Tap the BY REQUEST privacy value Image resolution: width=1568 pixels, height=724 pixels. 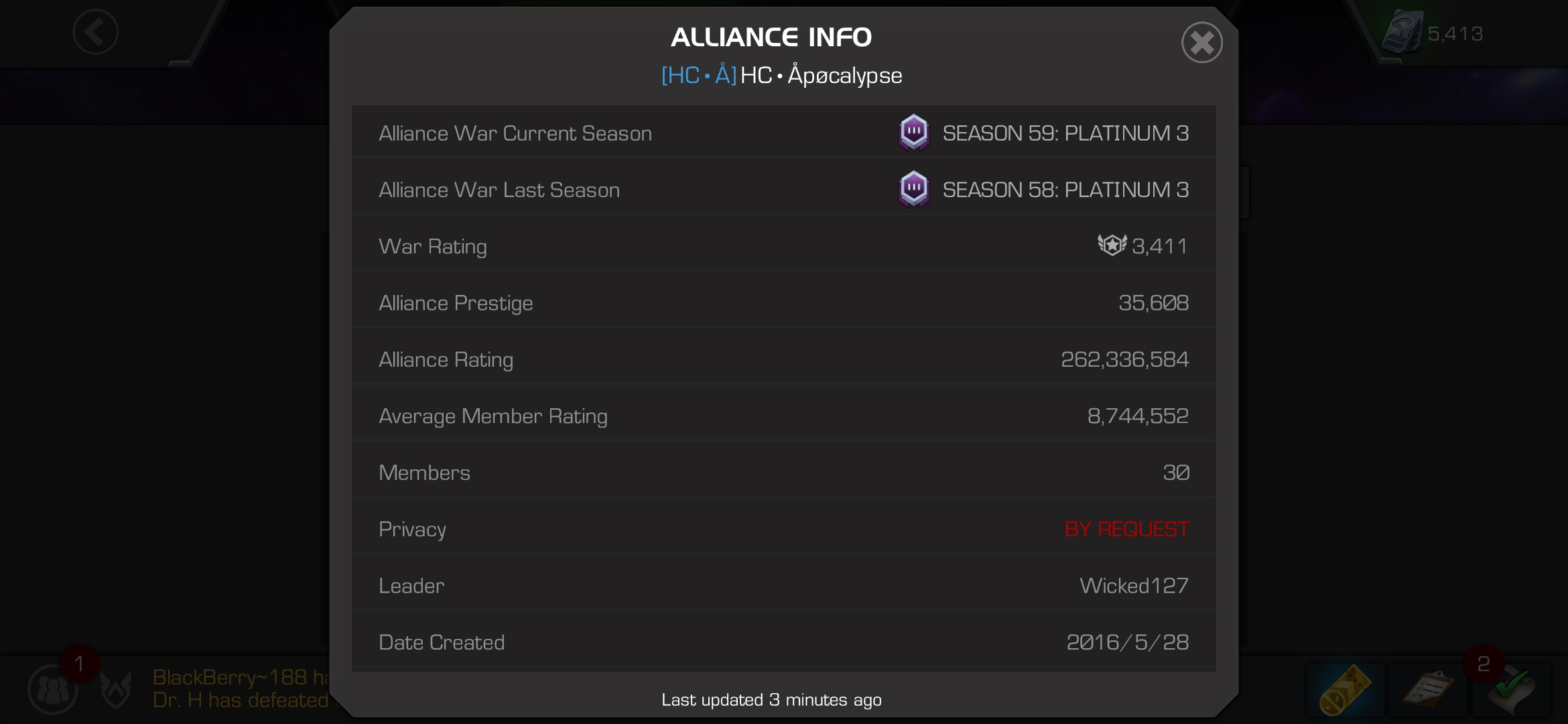(x=1126, y=529)
